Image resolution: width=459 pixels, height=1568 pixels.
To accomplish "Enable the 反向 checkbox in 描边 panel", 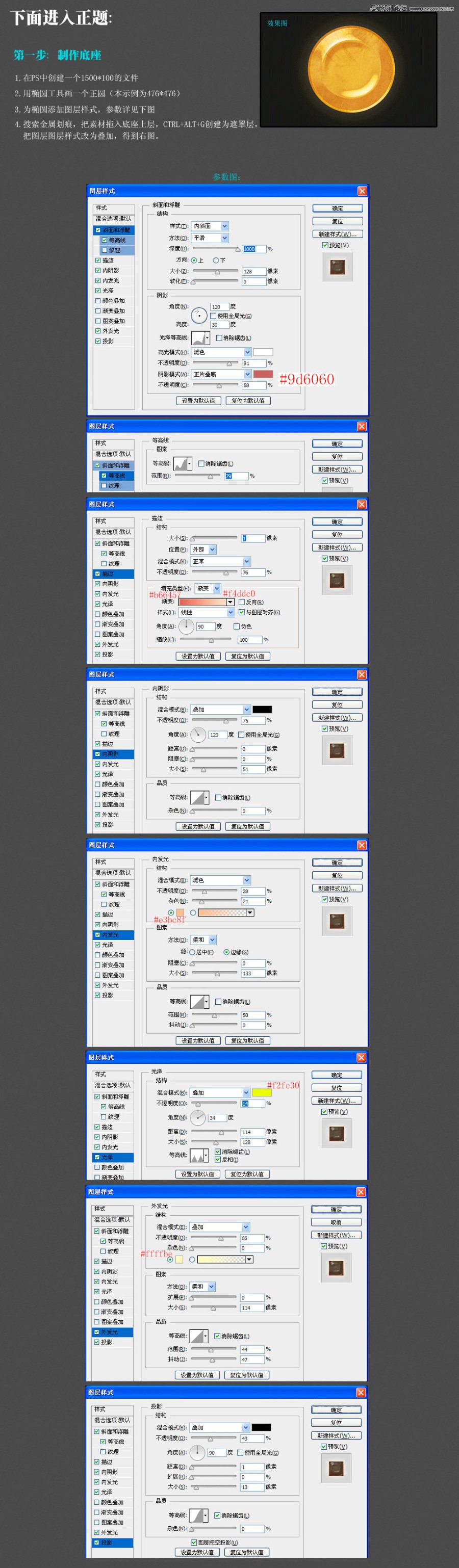I will click(242, 602).
